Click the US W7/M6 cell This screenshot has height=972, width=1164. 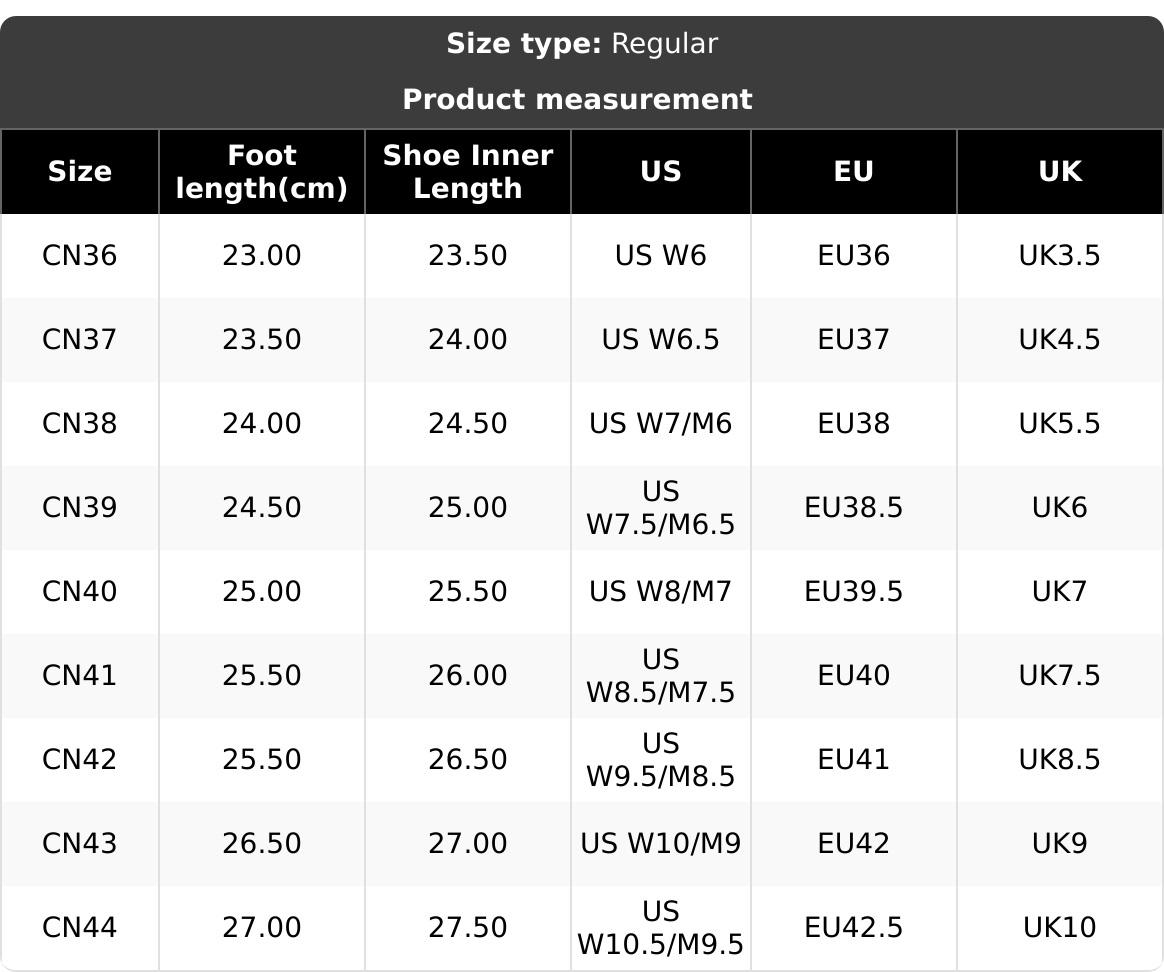660,424
